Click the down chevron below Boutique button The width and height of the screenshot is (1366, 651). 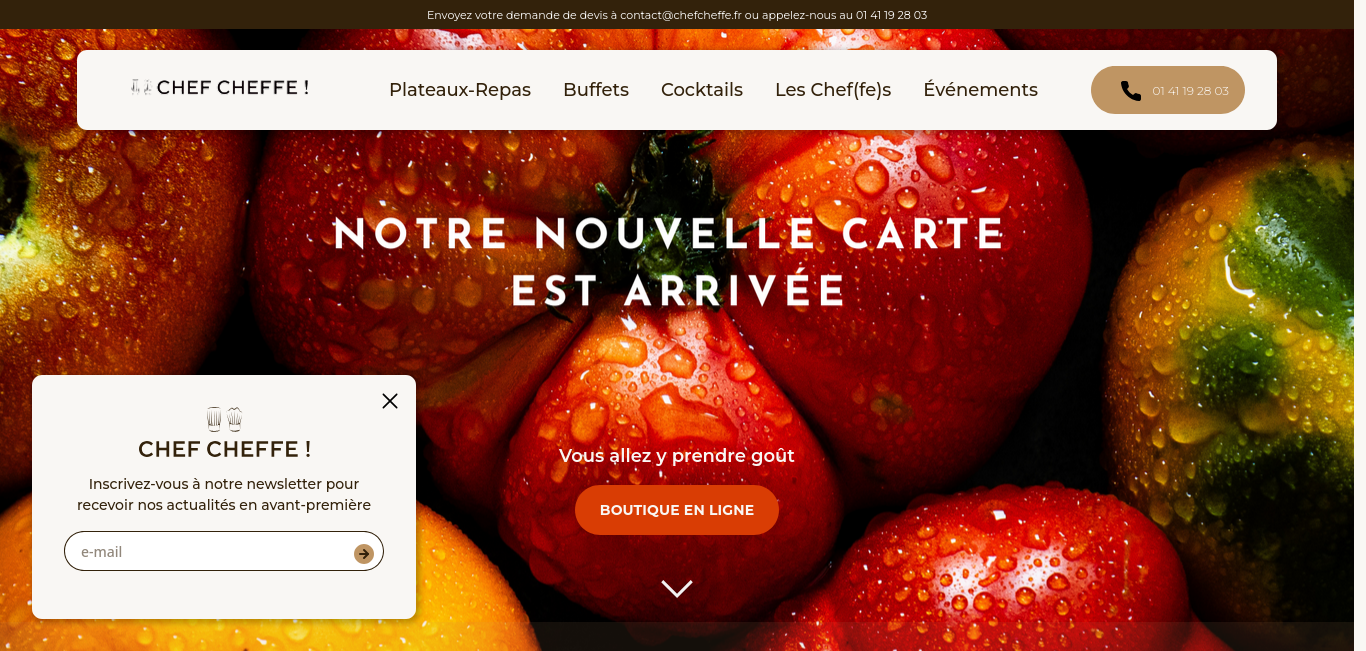pyautogui.click(x=677, y=589)
